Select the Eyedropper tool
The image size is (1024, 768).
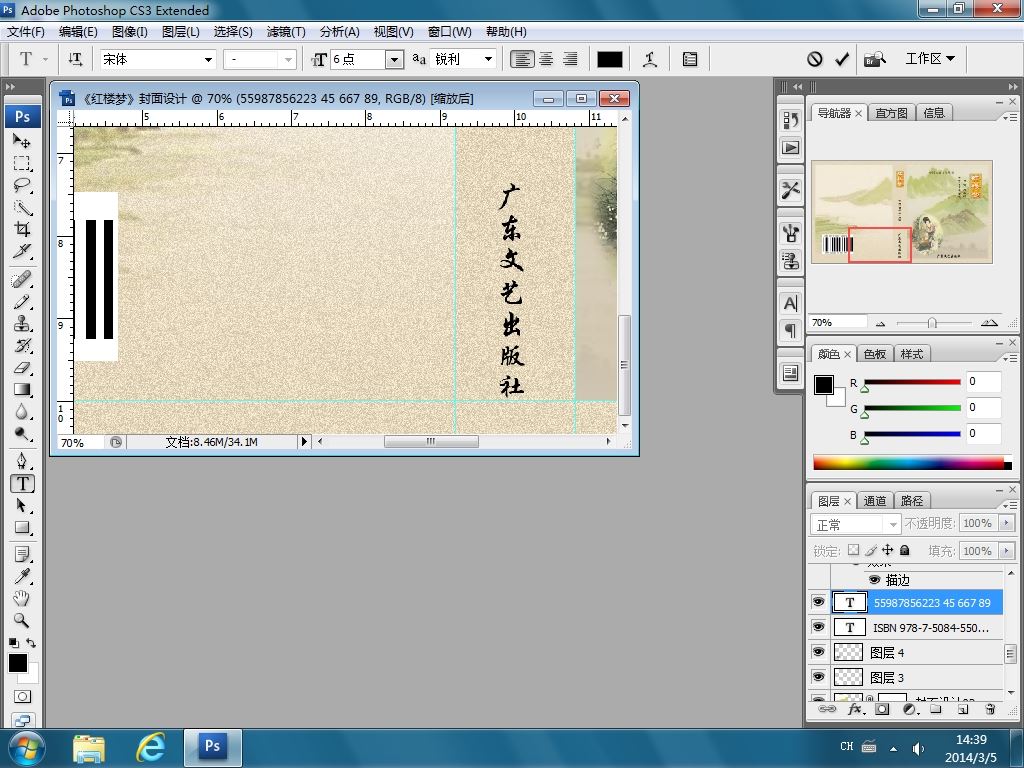[x=22, y=577]
